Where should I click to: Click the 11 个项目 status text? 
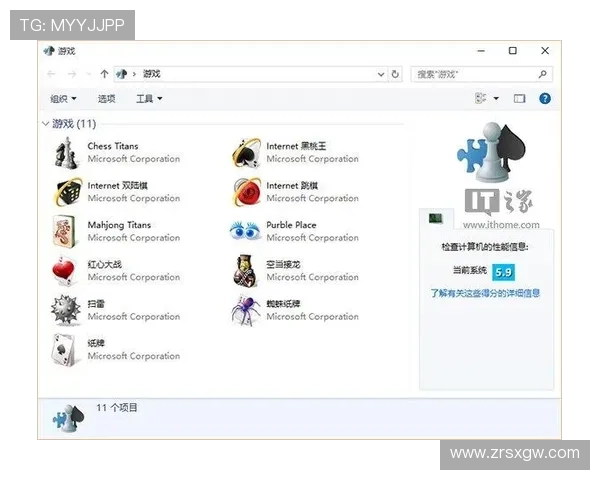(x=117, y=408)
